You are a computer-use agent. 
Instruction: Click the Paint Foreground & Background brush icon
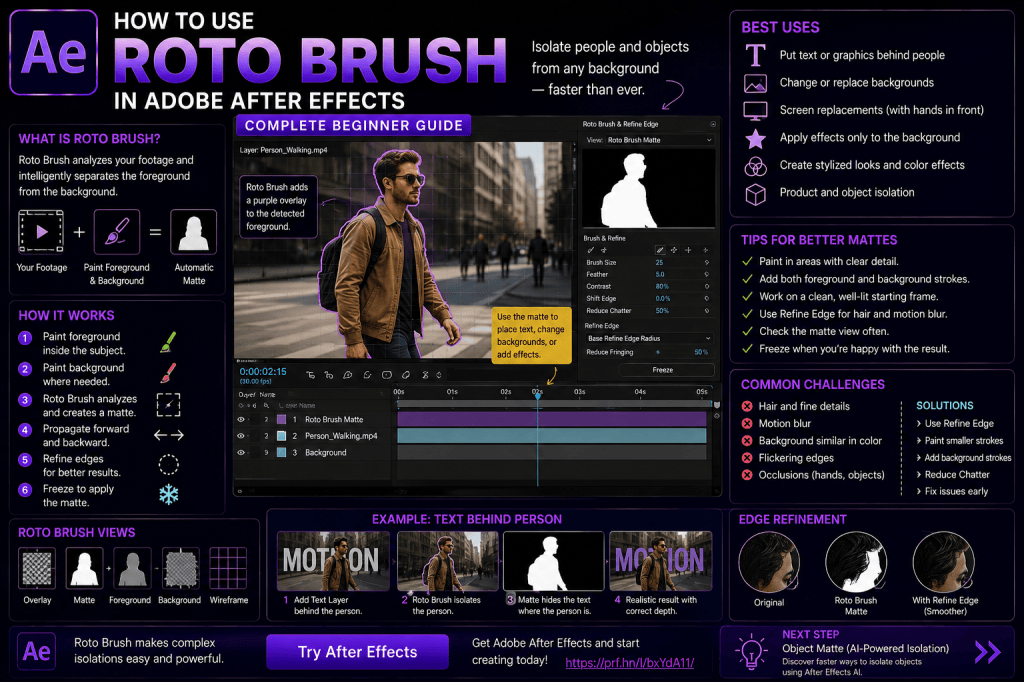coord(117,232)
